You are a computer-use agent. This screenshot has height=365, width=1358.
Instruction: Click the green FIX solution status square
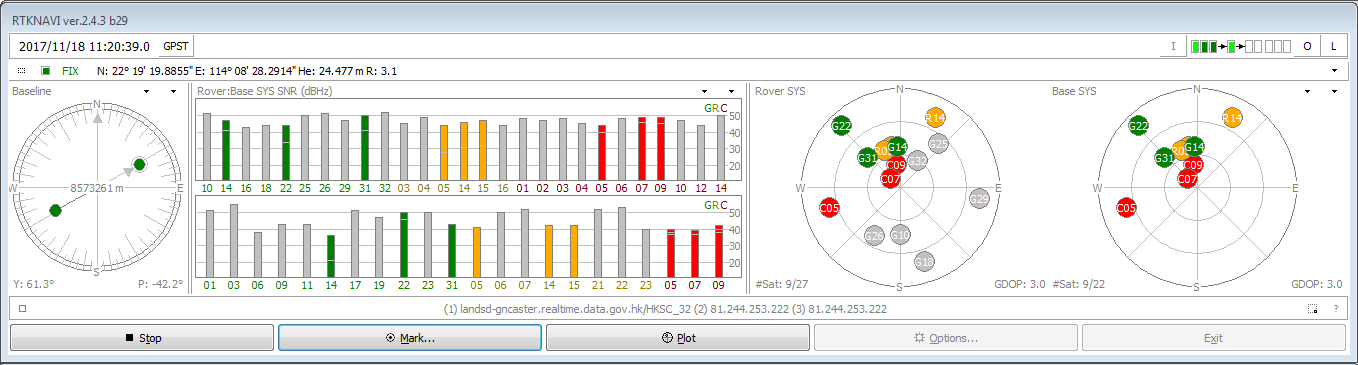(46, 71)
